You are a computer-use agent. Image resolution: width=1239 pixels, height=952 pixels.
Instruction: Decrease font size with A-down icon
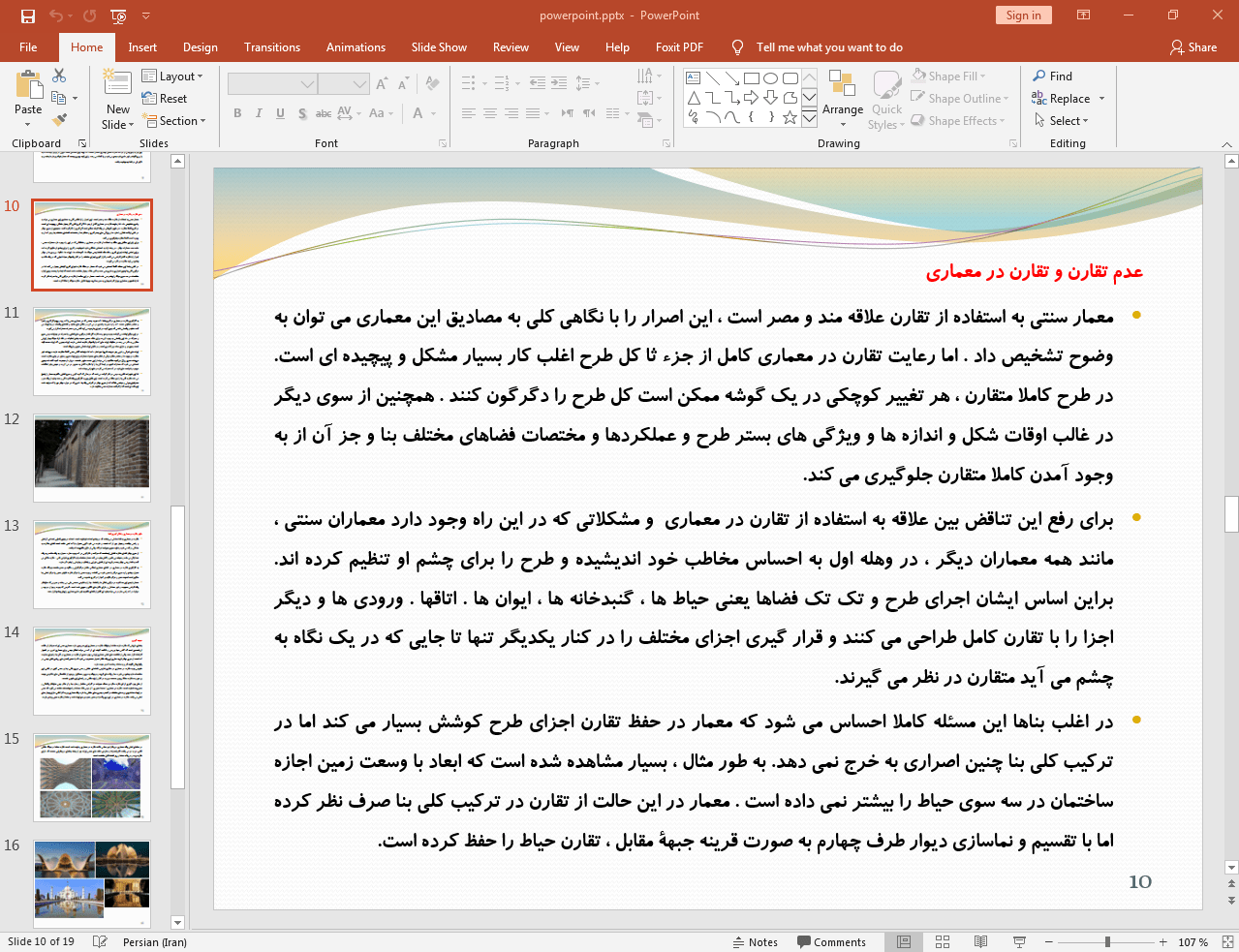coord(402,84)
